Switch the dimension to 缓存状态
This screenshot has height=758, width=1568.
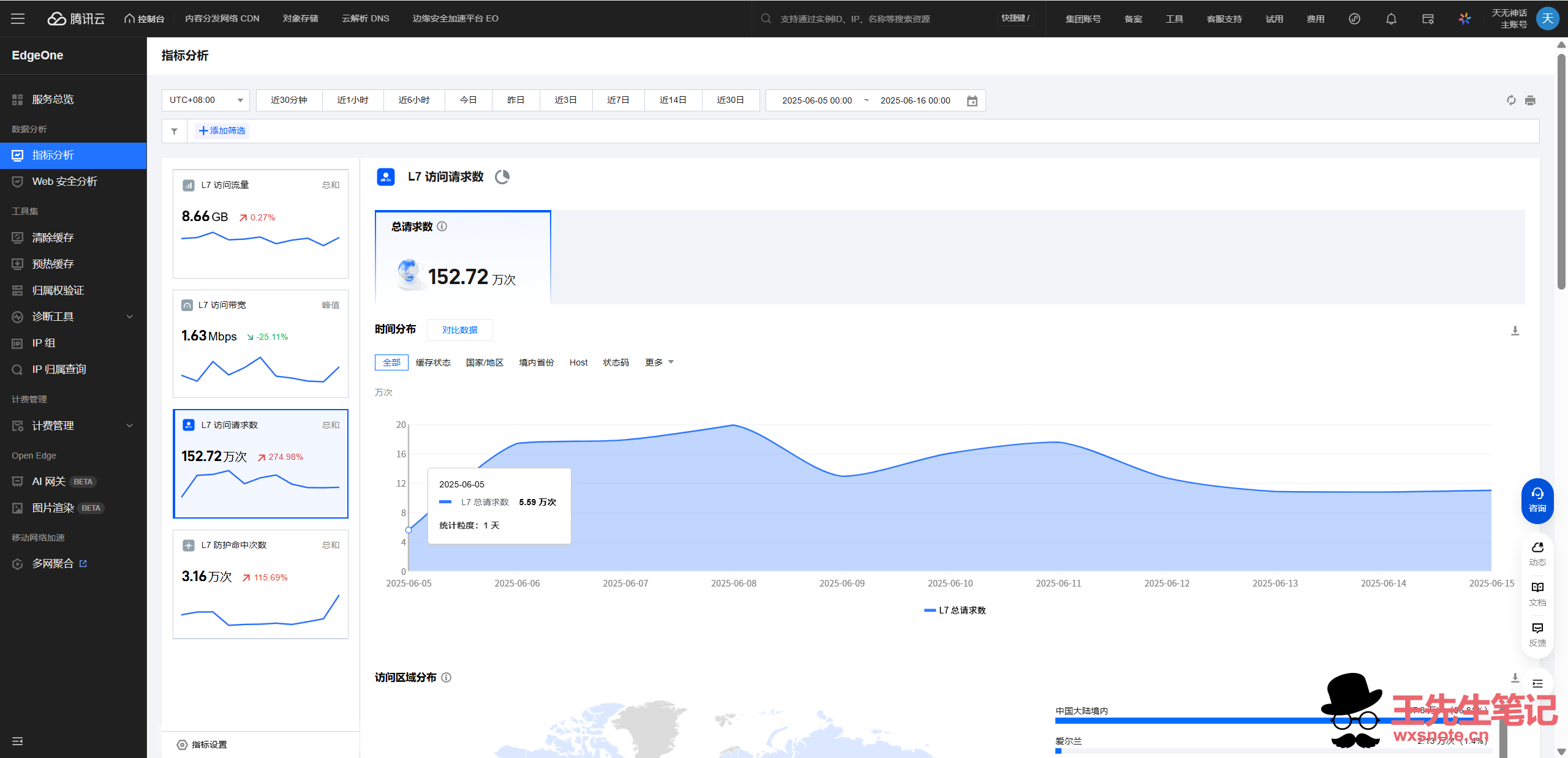click(433, 362)
